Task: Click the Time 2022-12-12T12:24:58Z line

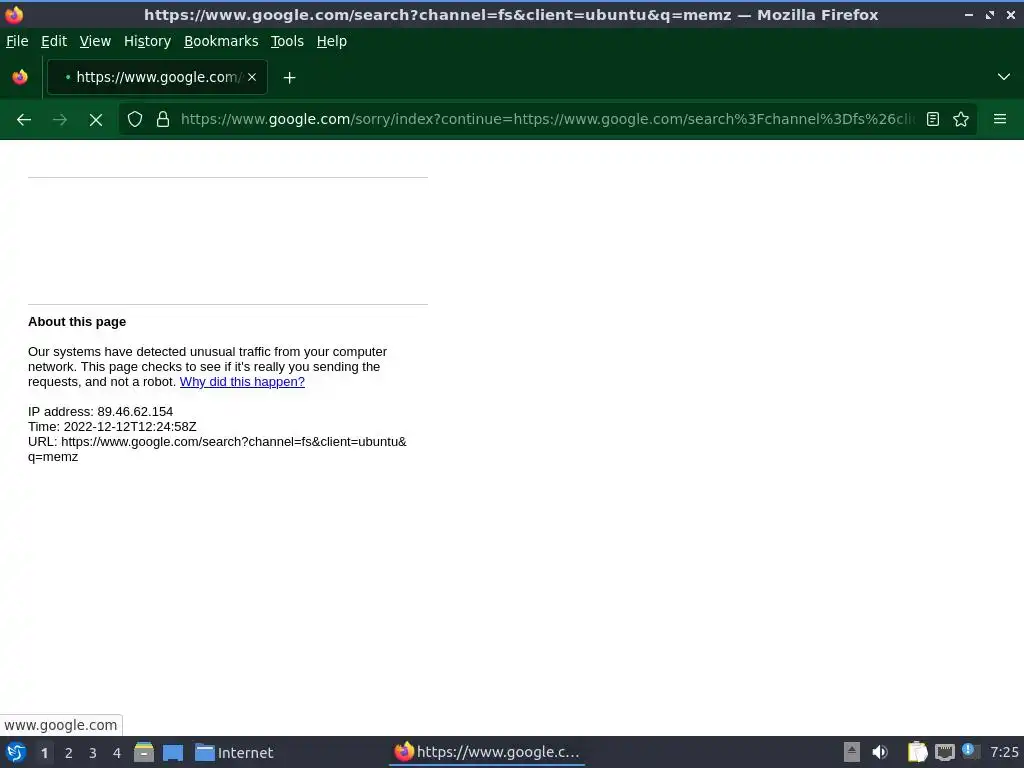Action: click(x=112, y=426)
